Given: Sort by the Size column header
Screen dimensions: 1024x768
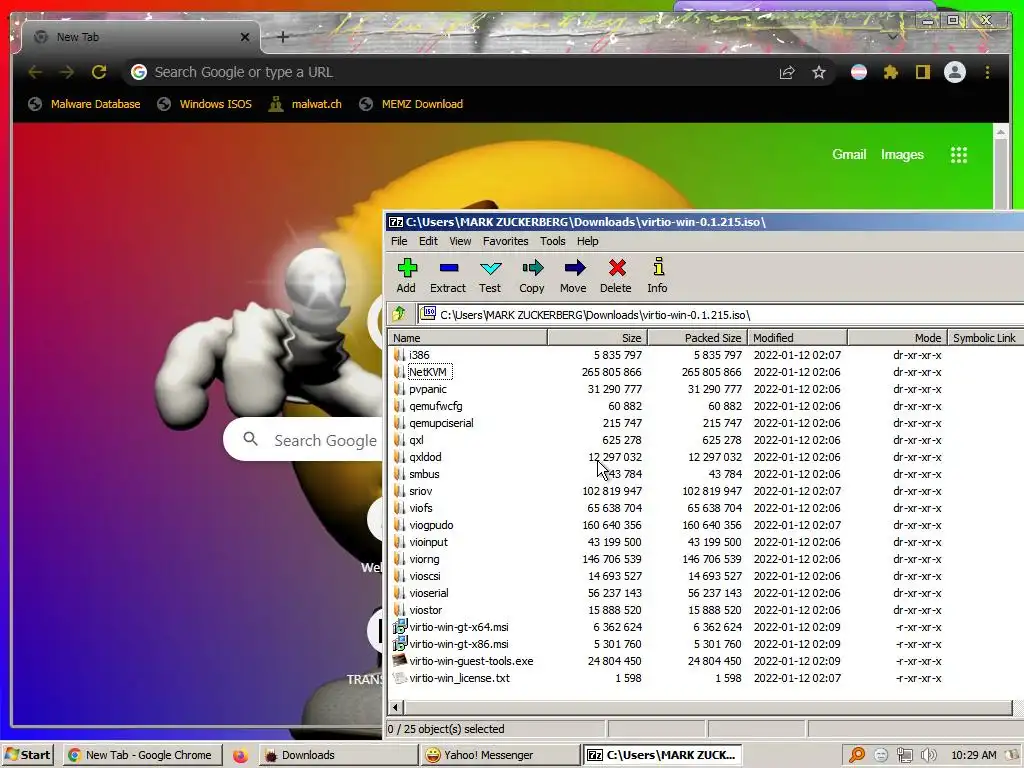Looking at the screenshot, I should 597,338.
